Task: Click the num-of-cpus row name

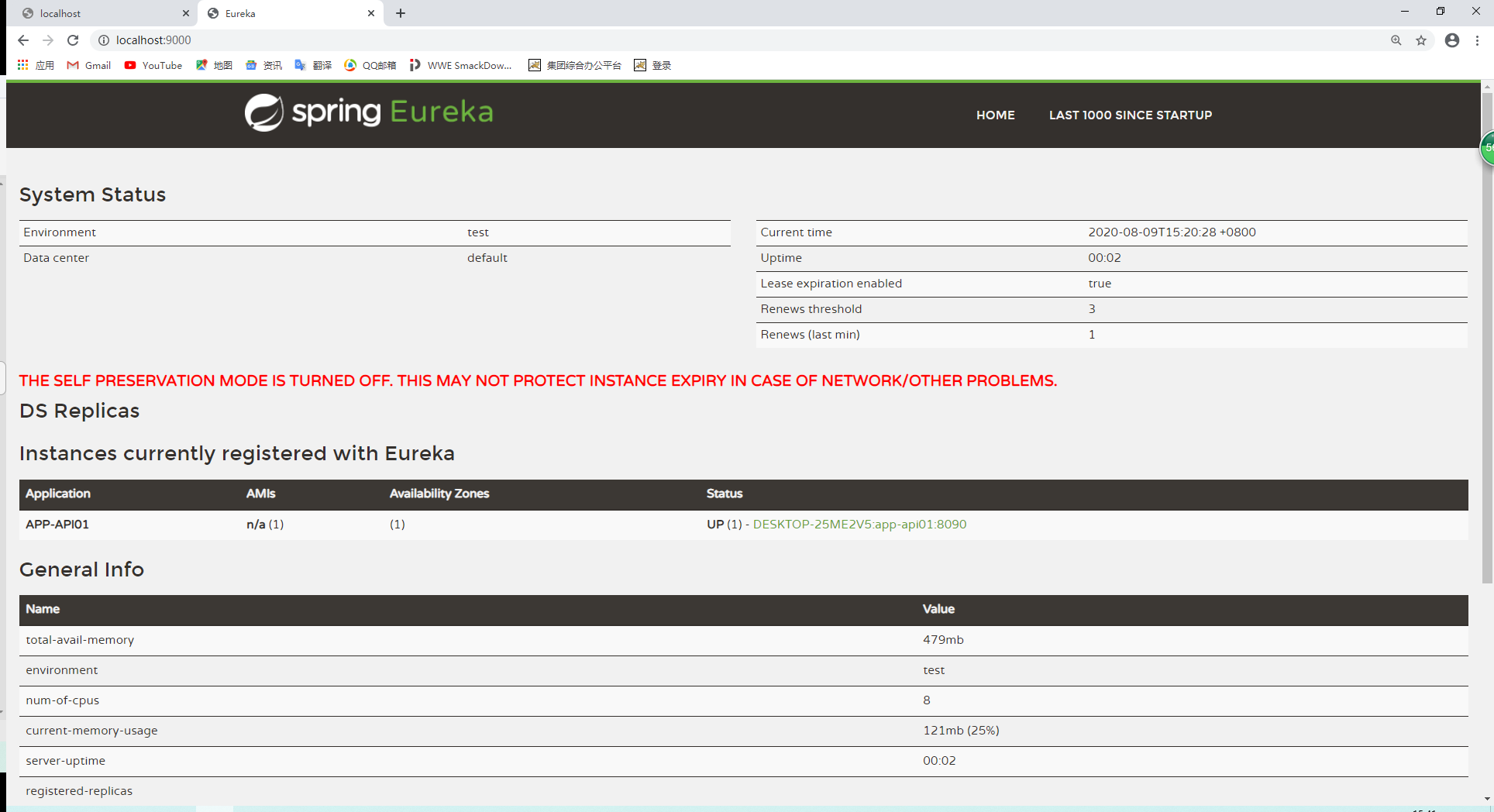Action: (x=63, y=700)
